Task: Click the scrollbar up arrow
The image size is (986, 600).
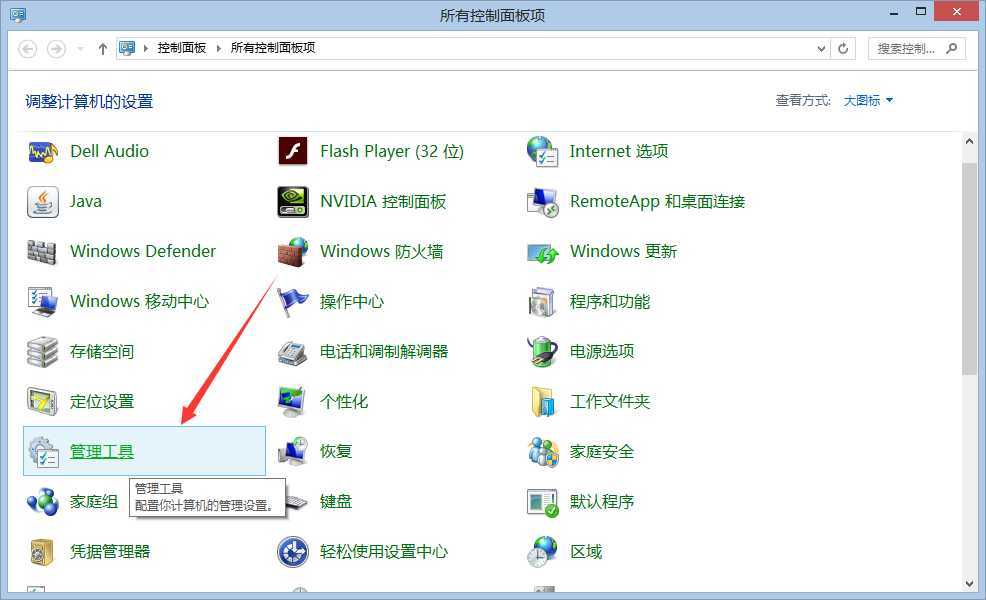Action: pos(969,142)
